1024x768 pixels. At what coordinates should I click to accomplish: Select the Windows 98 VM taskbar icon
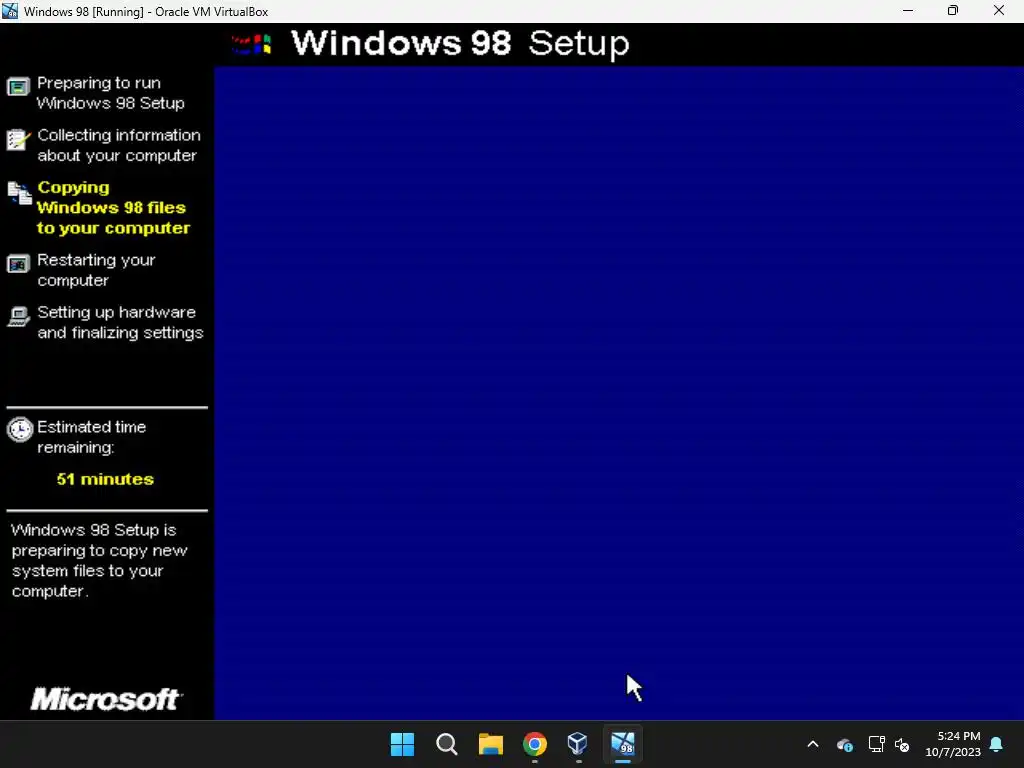(x=622, y=744)
